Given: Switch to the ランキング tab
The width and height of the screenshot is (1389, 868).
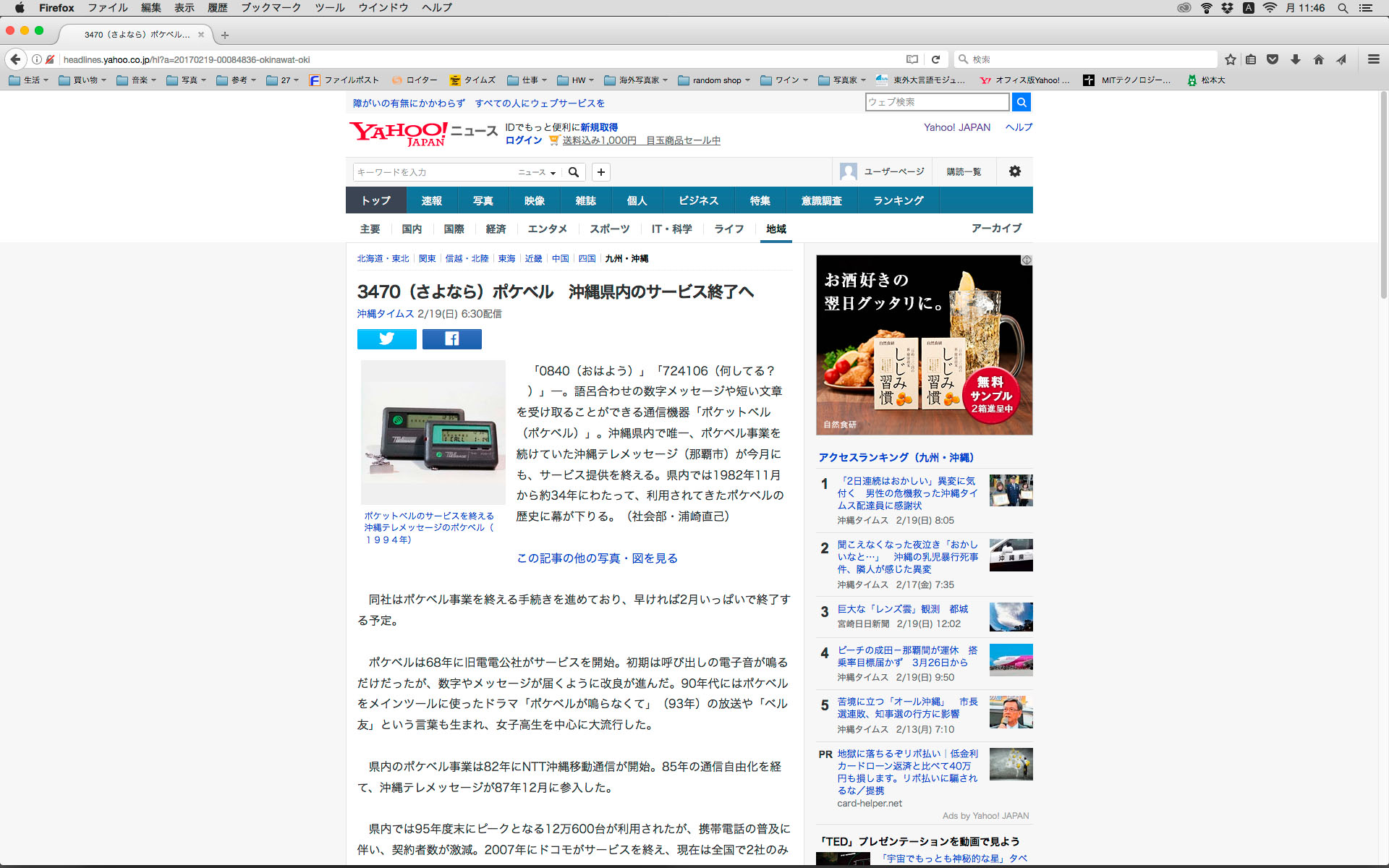Looking at the screenshot, I should point(898,200).
